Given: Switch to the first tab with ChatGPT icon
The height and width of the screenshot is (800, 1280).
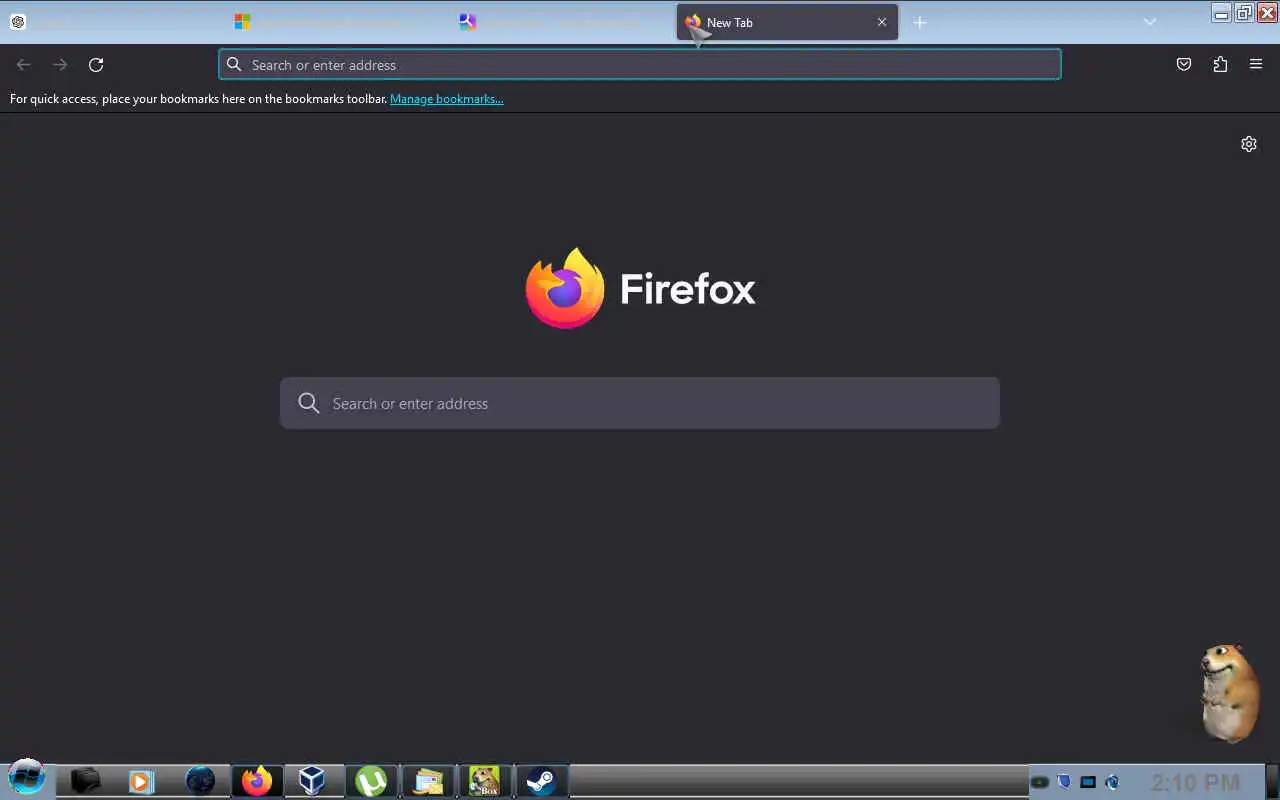Looking at the screenshot, I should coord(112,22).
